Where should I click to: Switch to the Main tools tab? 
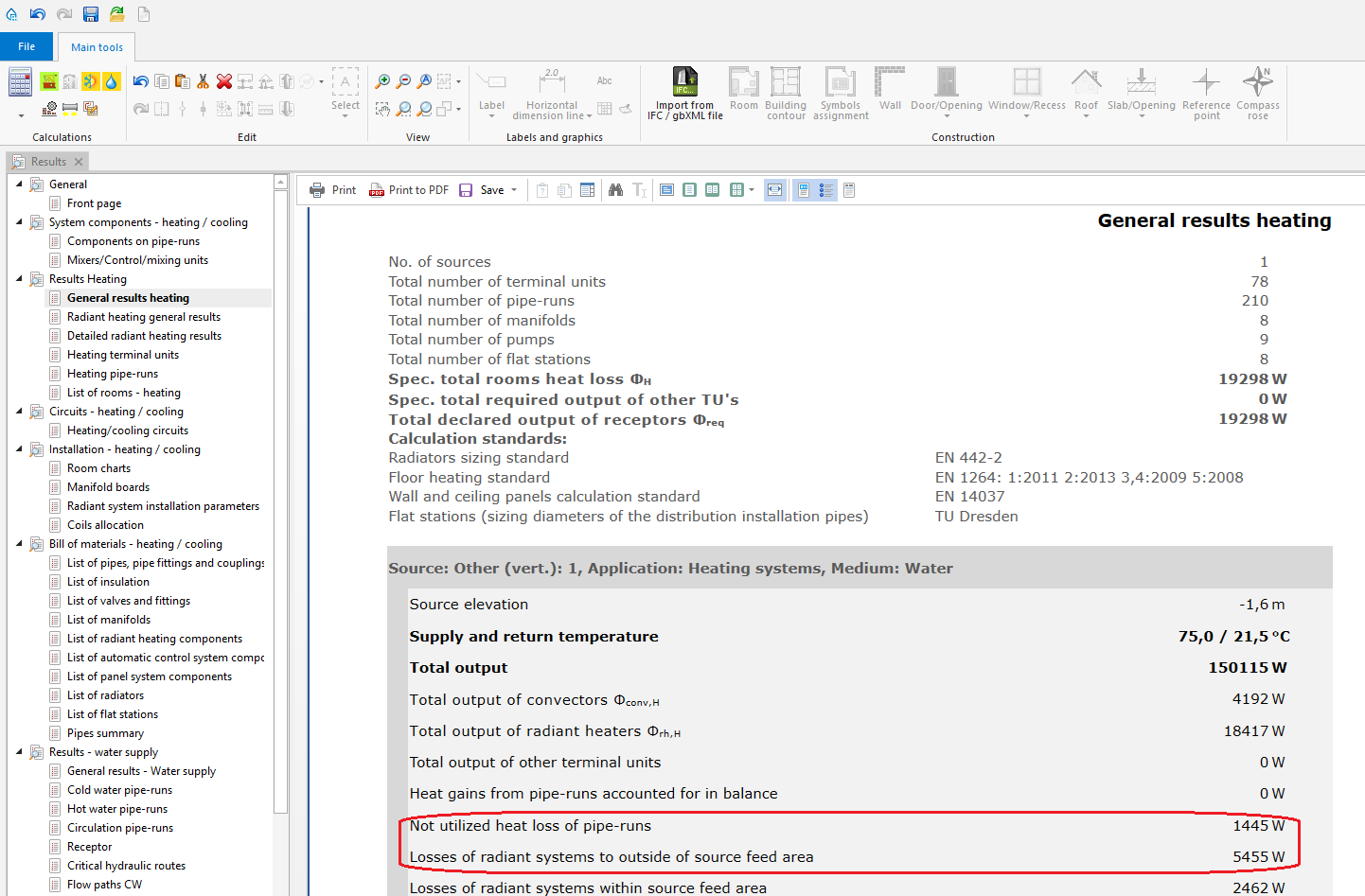(97, 47)
